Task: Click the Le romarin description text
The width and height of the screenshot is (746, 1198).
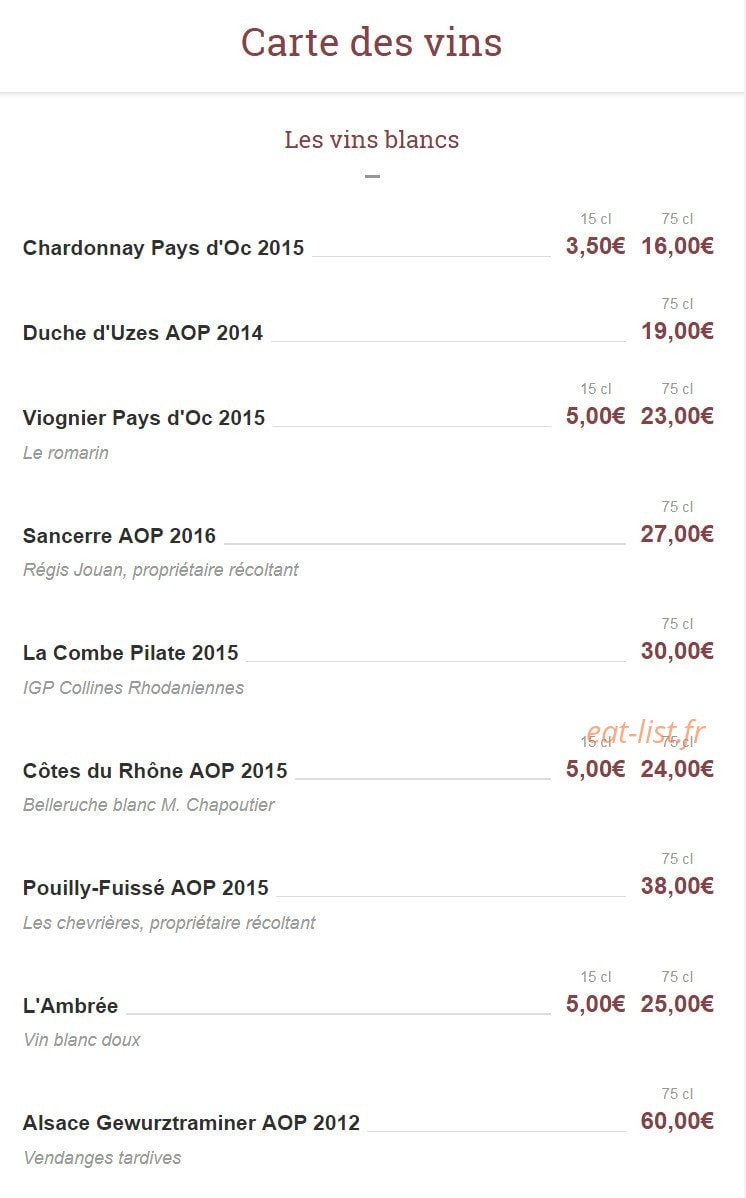Action: pyautogui.click(x=66, y=453)
